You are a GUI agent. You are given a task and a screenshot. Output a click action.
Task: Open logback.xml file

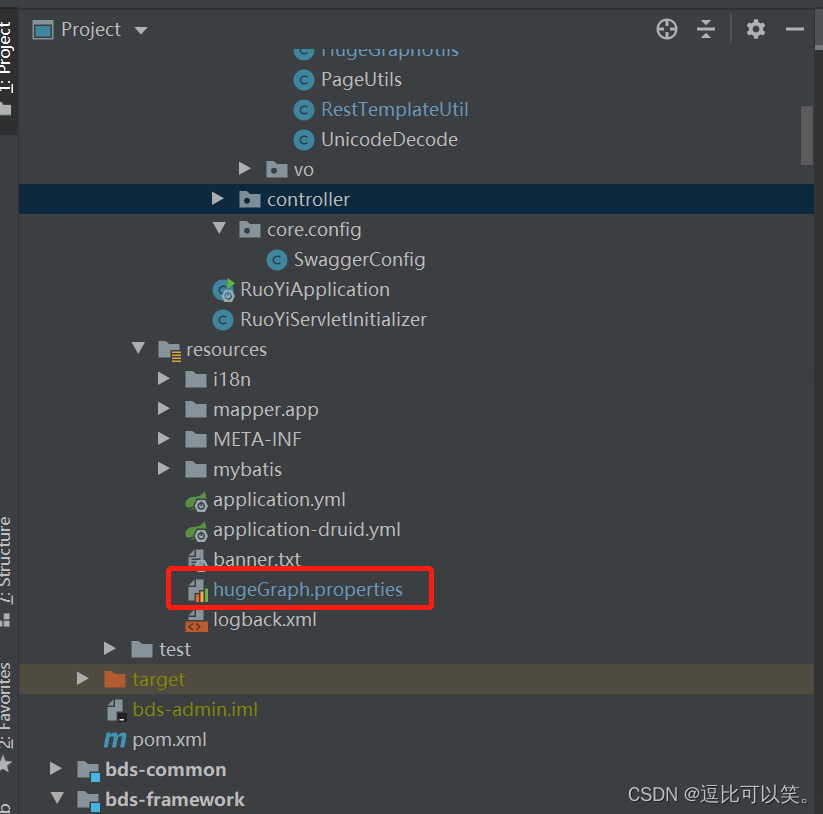point(265,620)
